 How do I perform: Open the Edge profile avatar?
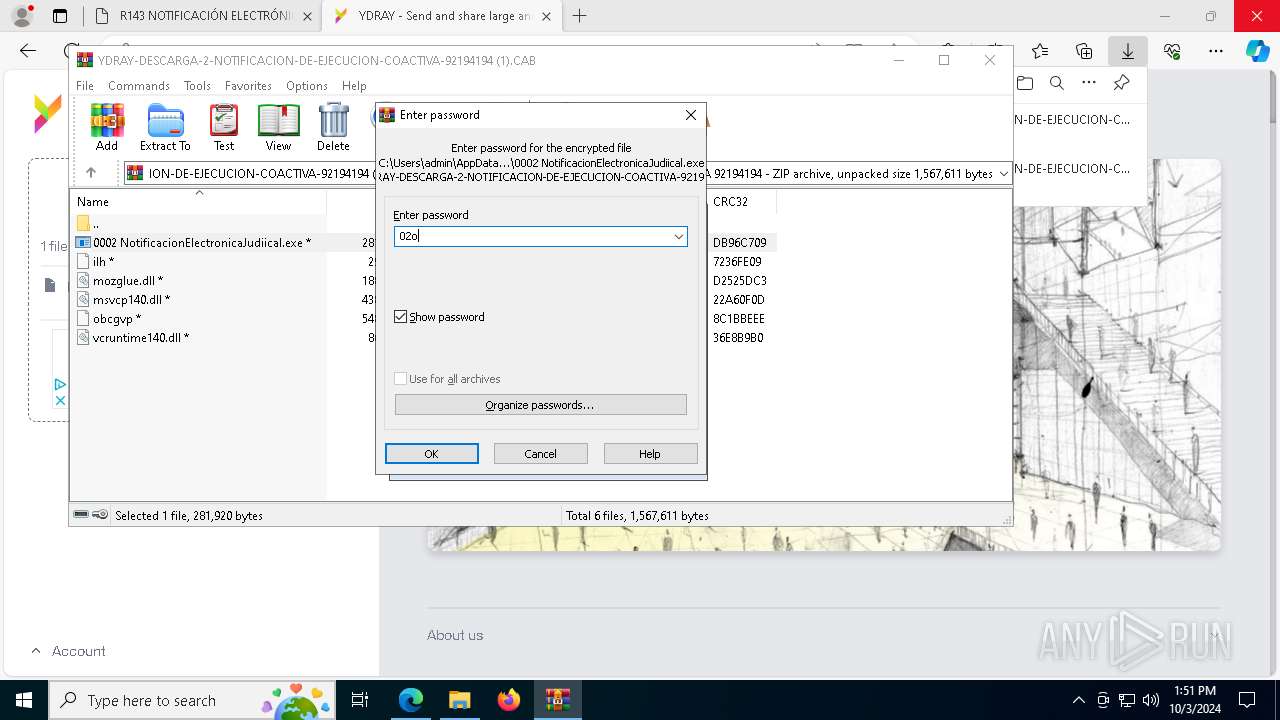point(22,16)
